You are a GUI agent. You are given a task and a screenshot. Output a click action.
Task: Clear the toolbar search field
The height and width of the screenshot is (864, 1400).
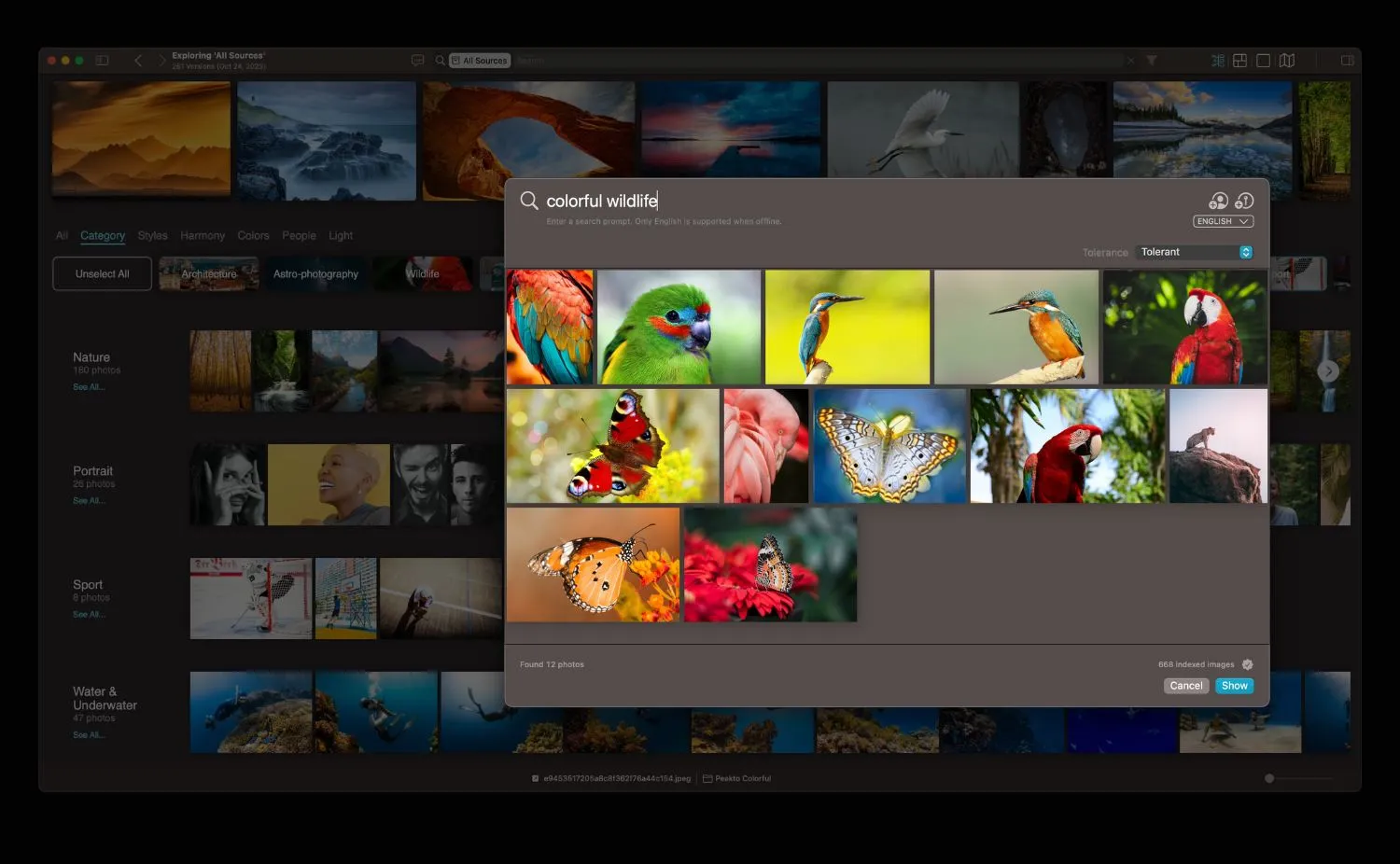coord(1131,61)
